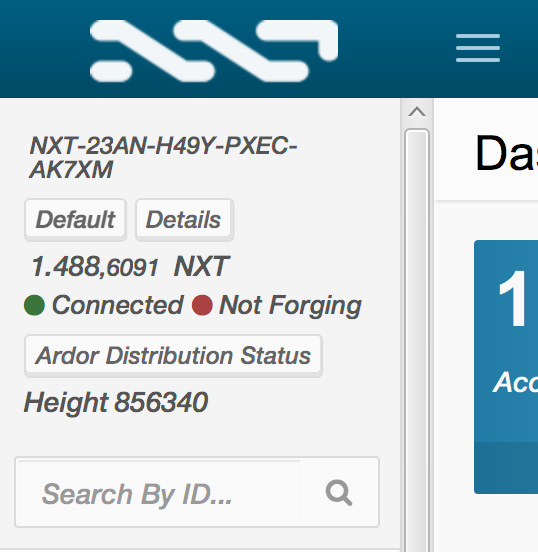This screenshot has height=552, width=538.
Task: Click the Height 856340 text
Action: [x=116, y=402]
